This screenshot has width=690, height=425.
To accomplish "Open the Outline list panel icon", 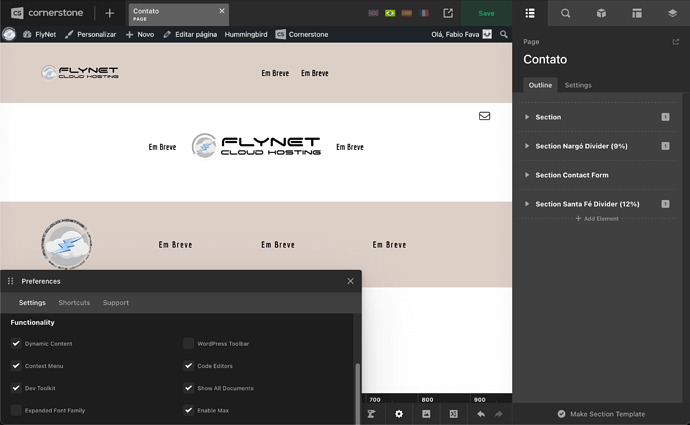I will coord(530,13).
